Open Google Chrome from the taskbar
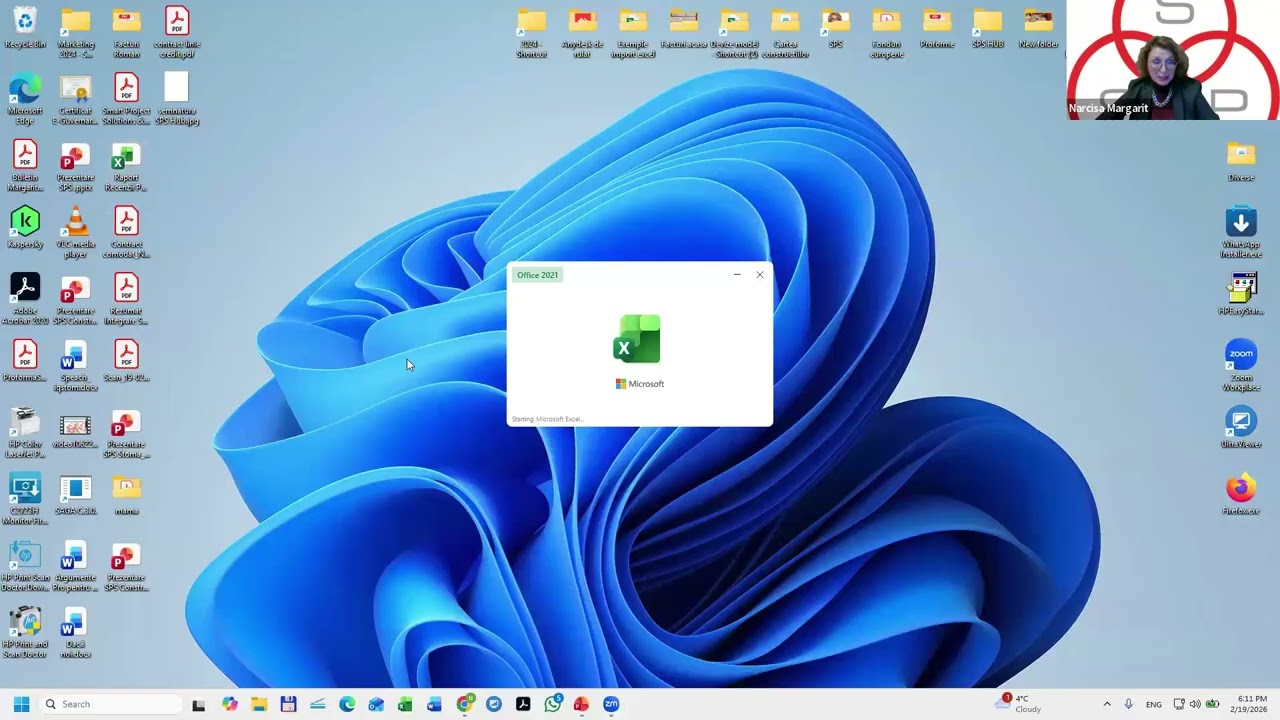Viewport: 1280px width, 720px height. pyautogui.click(x=464, y=704)
